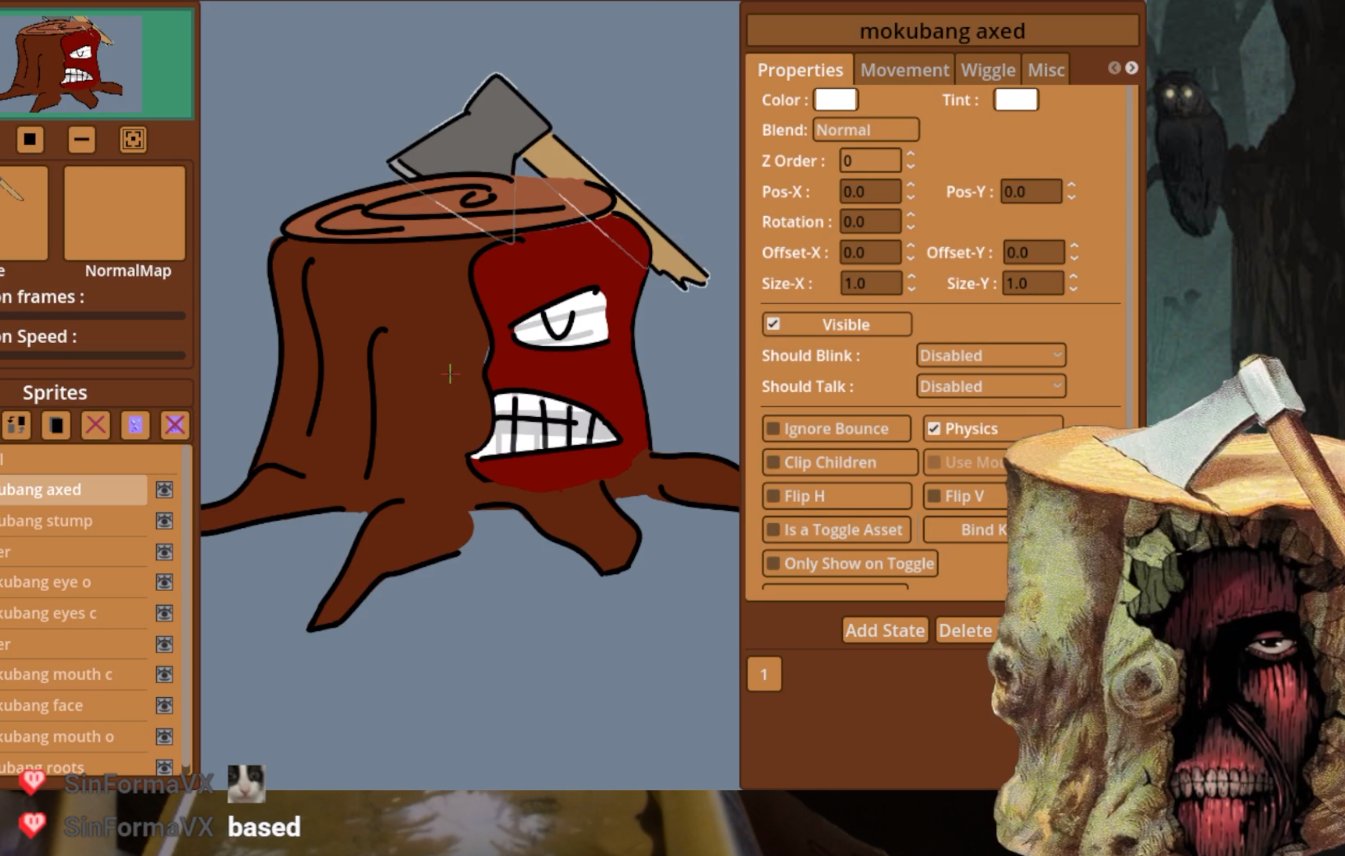Click the animation frames slider
The height and width of the screenshot is (856, 1345).
93,316
